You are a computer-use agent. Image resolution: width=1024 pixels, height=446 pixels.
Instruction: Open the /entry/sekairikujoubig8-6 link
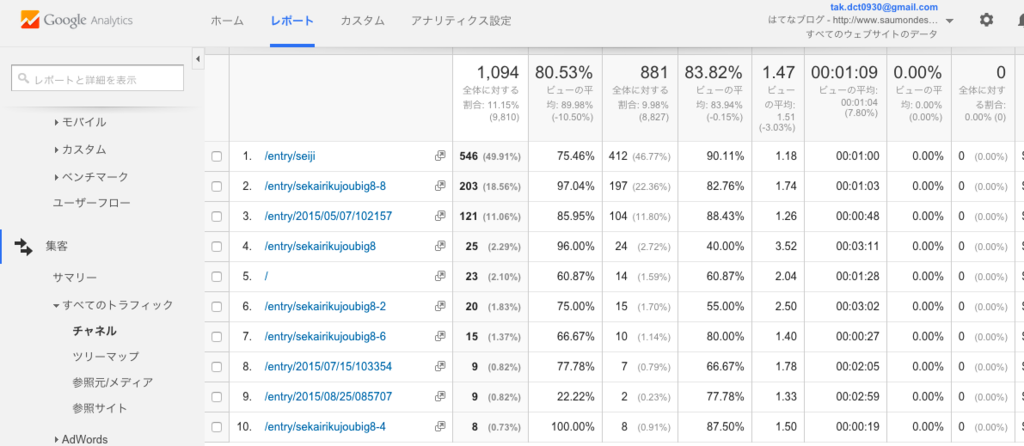tap(325, 336)
